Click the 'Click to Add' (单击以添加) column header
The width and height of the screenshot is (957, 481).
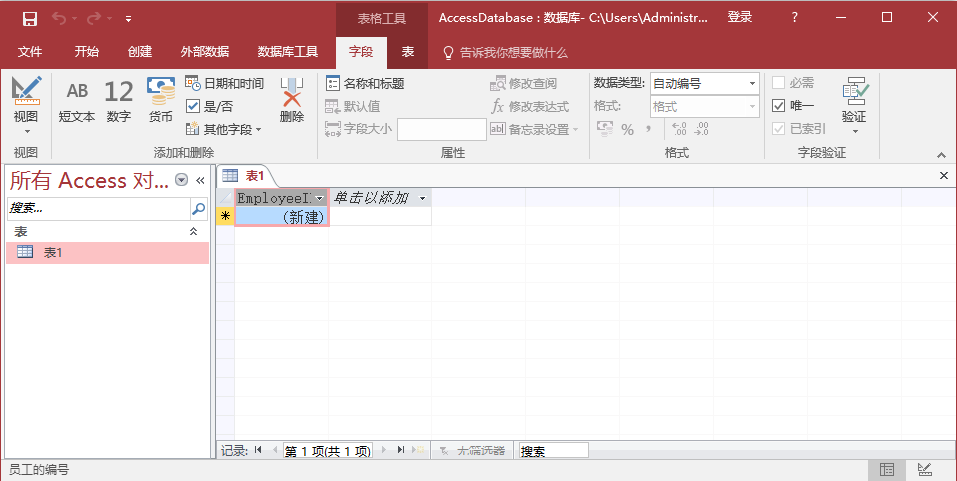(x=372, y=198)
